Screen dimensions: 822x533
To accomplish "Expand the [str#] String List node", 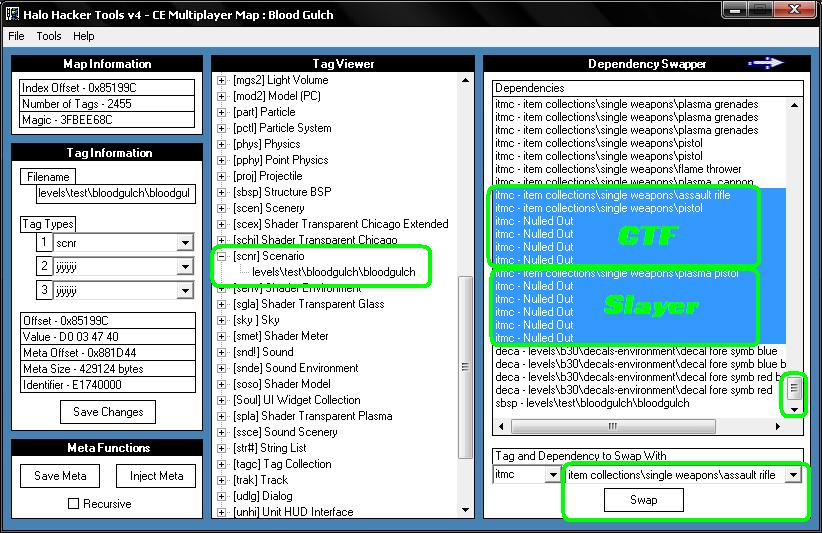I will [x=222, y=448].
